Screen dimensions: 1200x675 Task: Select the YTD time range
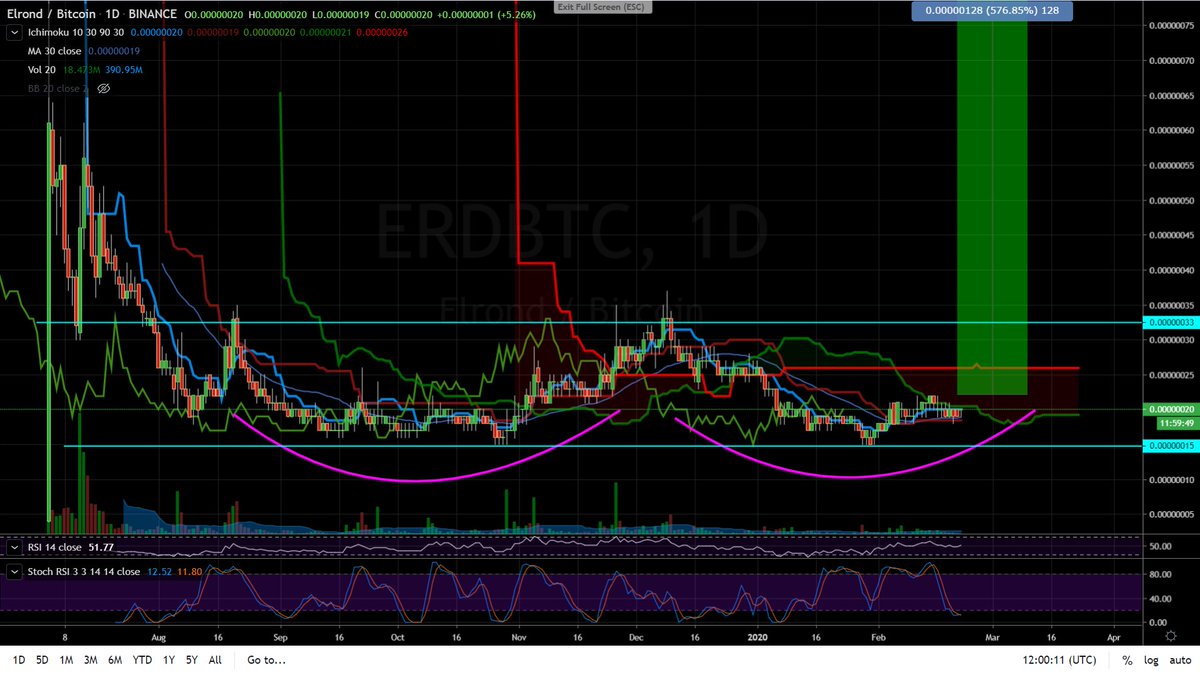(x=143, y=660)
